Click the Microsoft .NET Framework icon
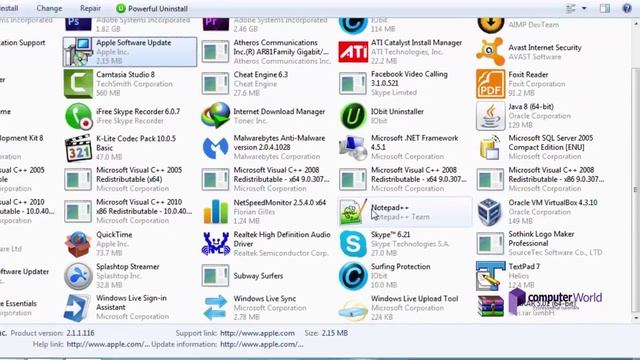Screen dimensions: 640x360 [x=353, y=148]
